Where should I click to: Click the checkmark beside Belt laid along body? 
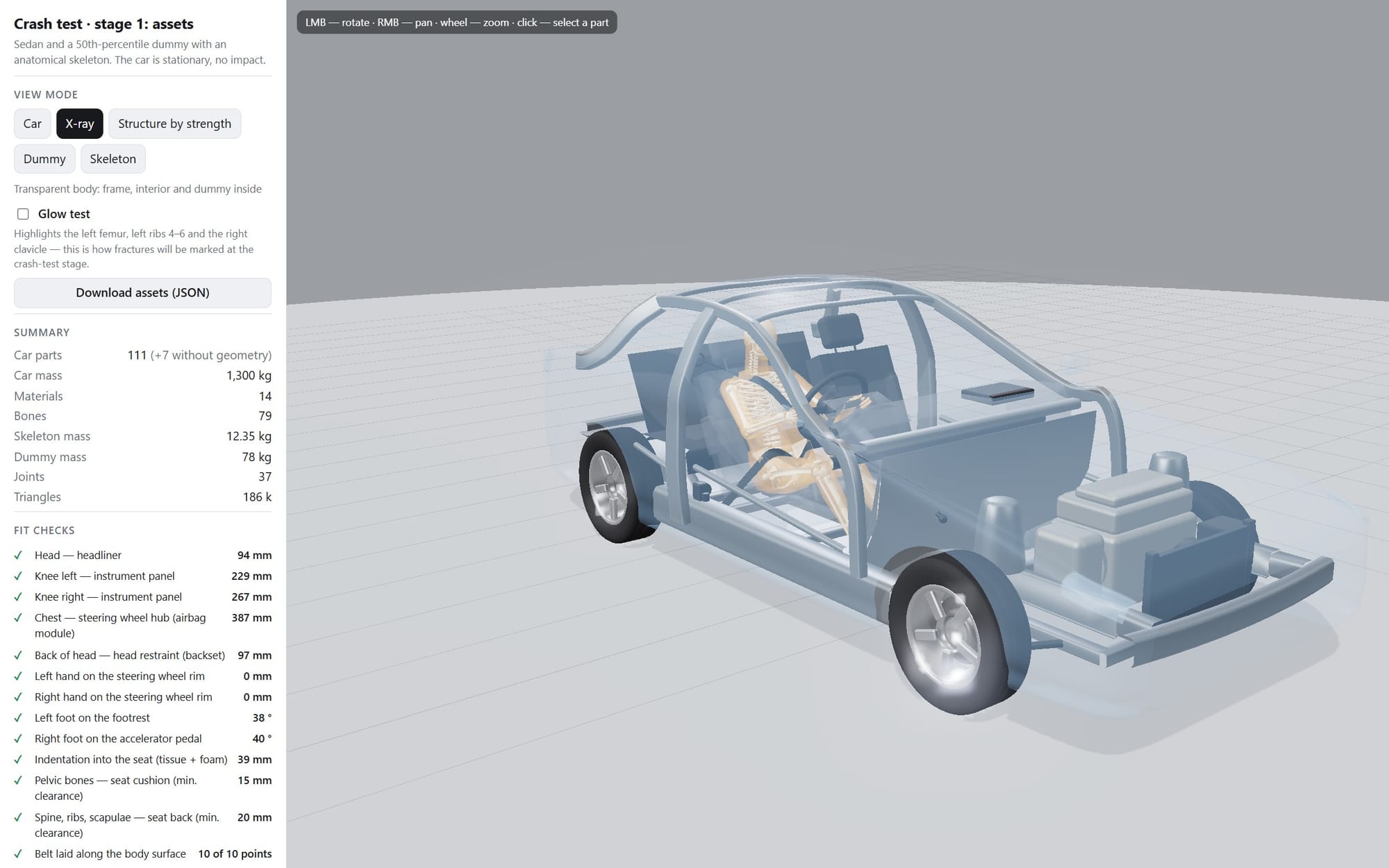[x=18, y=854]
